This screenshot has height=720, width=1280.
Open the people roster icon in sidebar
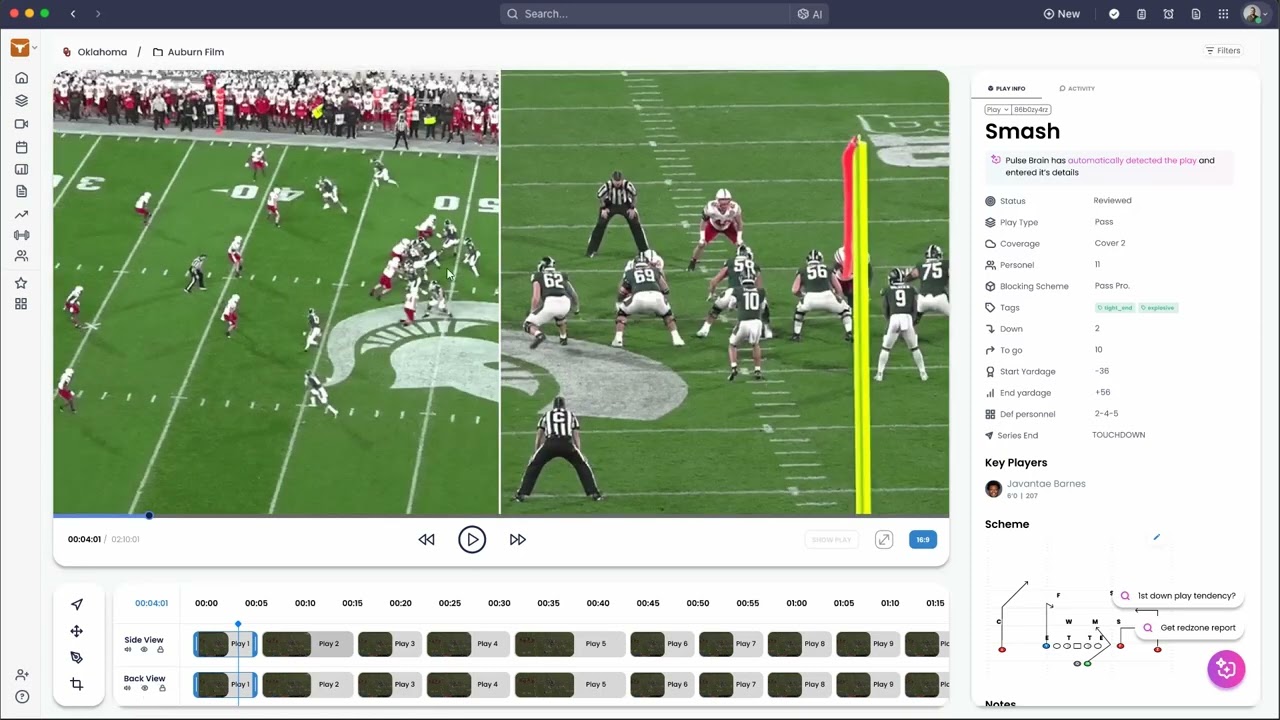pyautogui.click(x=21, y=256)
